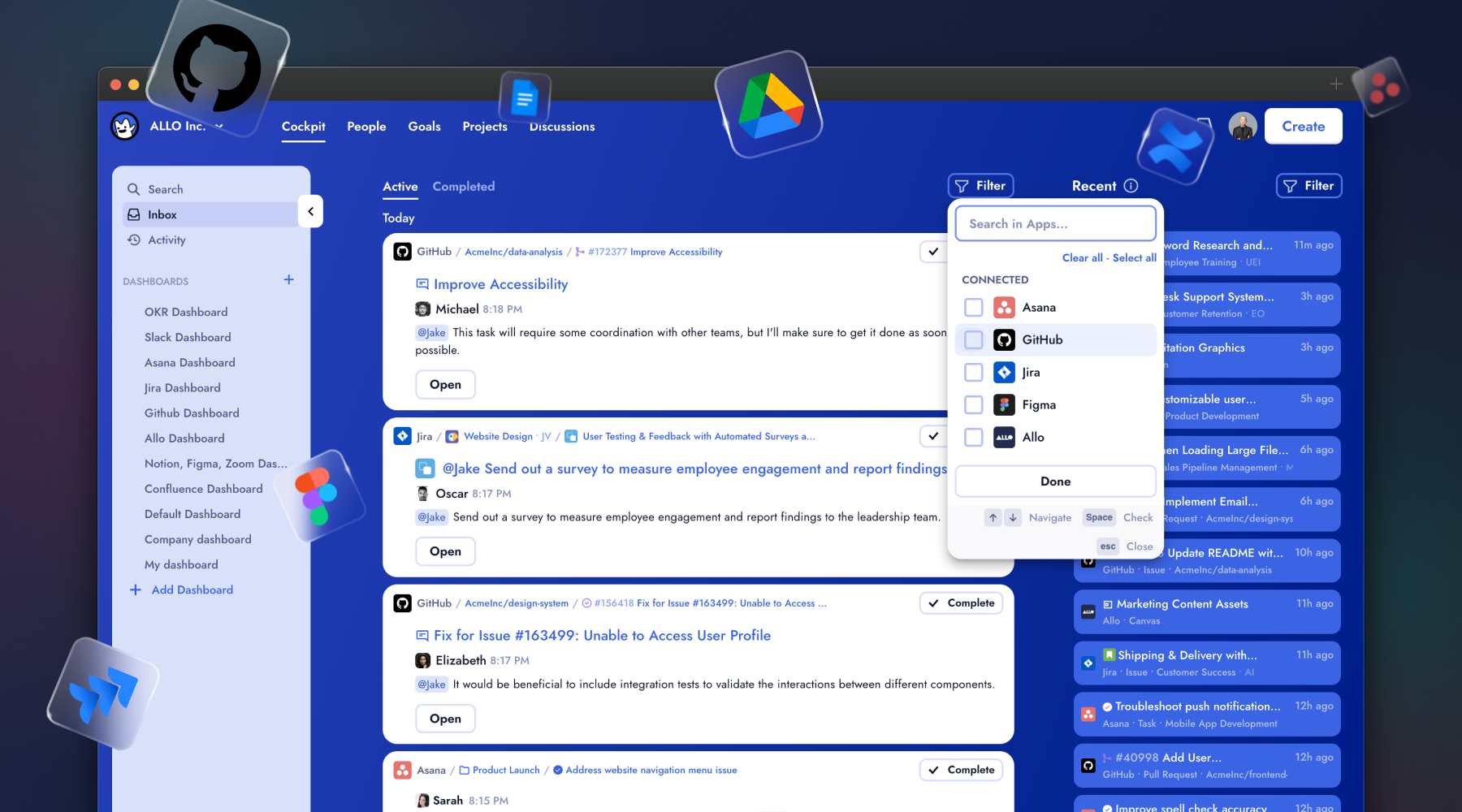This screenshot has width=1462, height=812.
Task: Select the Active tab
Action: [400, 186]
